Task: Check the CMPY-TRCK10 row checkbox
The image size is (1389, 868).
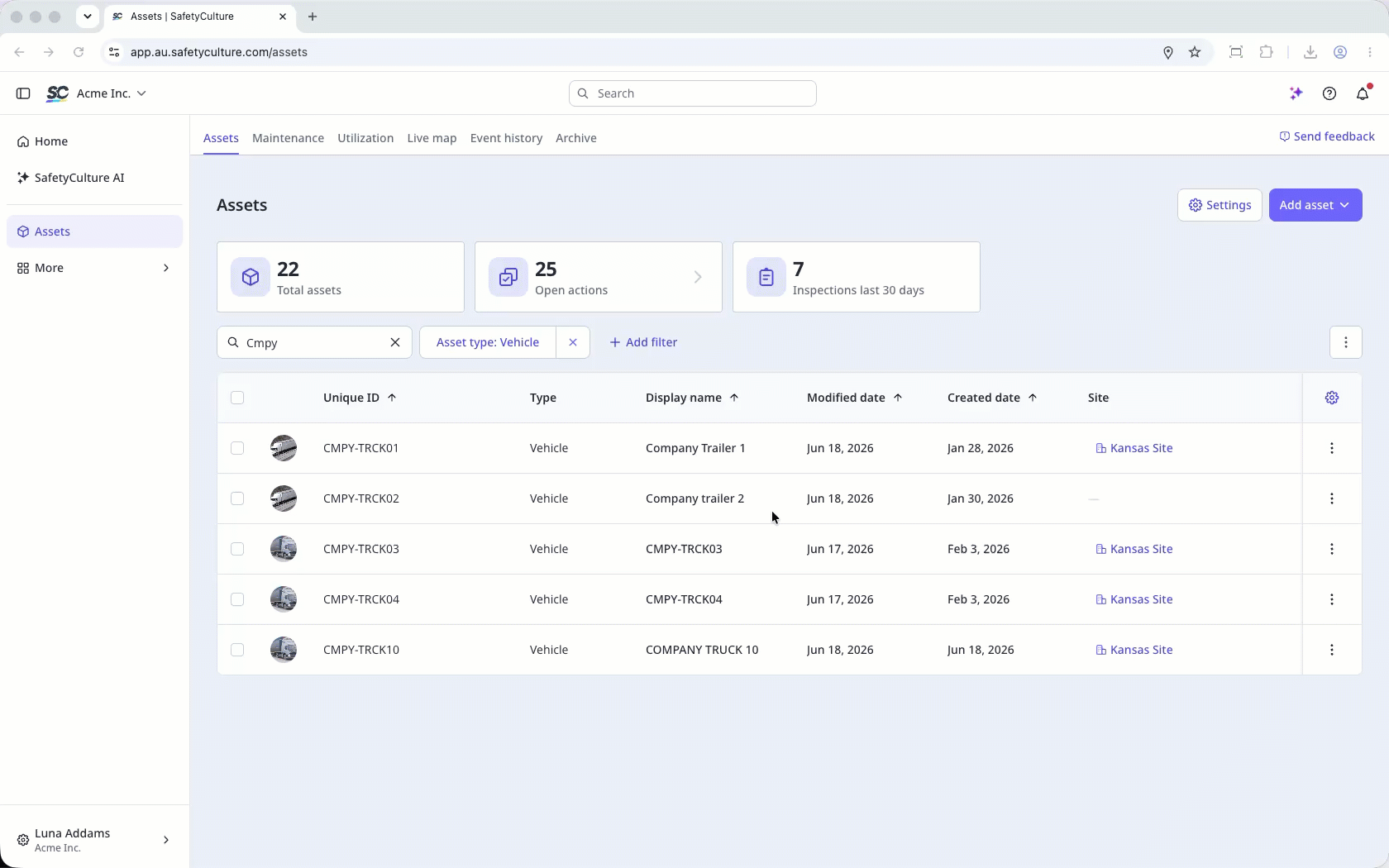Action: (x=237, y=650)
